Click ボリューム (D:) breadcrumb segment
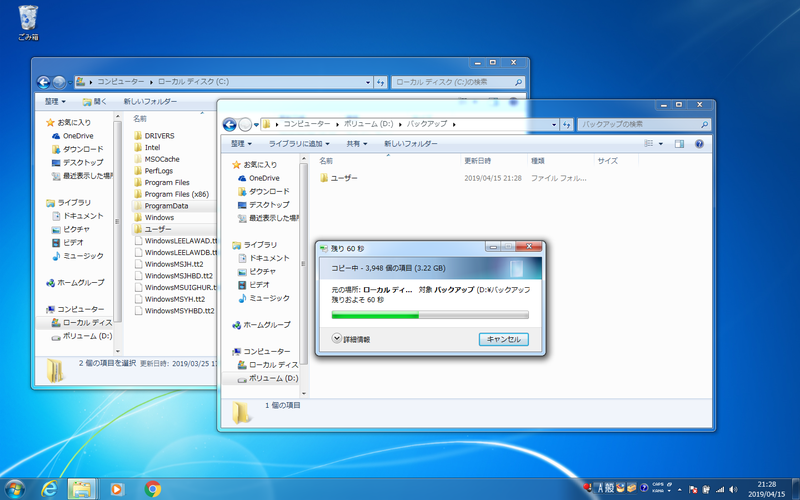The width and height of the screenshot is (800, 500). [368, 124]
